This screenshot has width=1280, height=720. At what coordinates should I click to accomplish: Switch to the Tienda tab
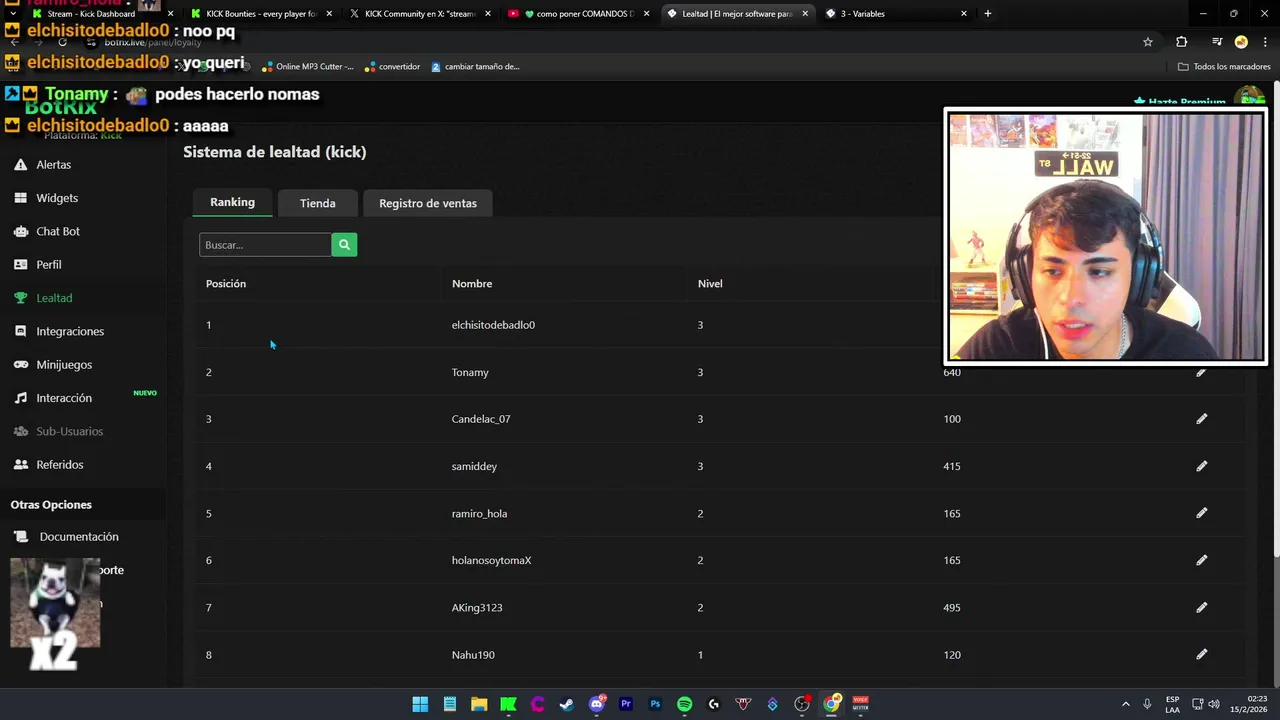[317, 203]
